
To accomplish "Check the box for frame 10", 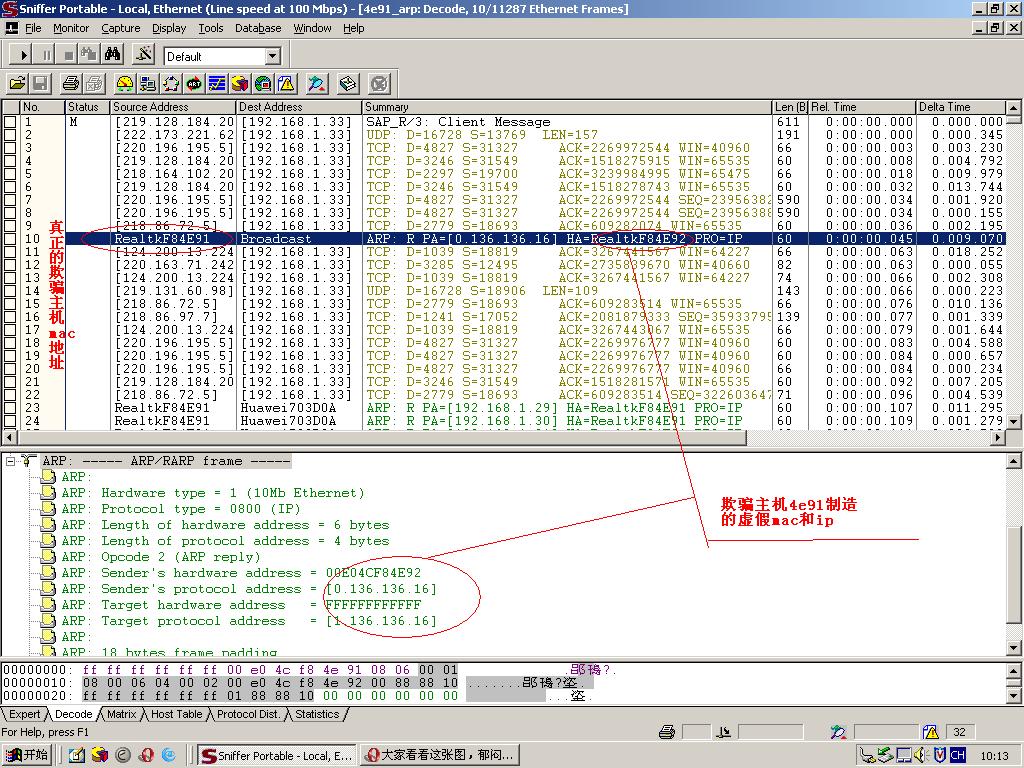I will [x=10, y=239].
